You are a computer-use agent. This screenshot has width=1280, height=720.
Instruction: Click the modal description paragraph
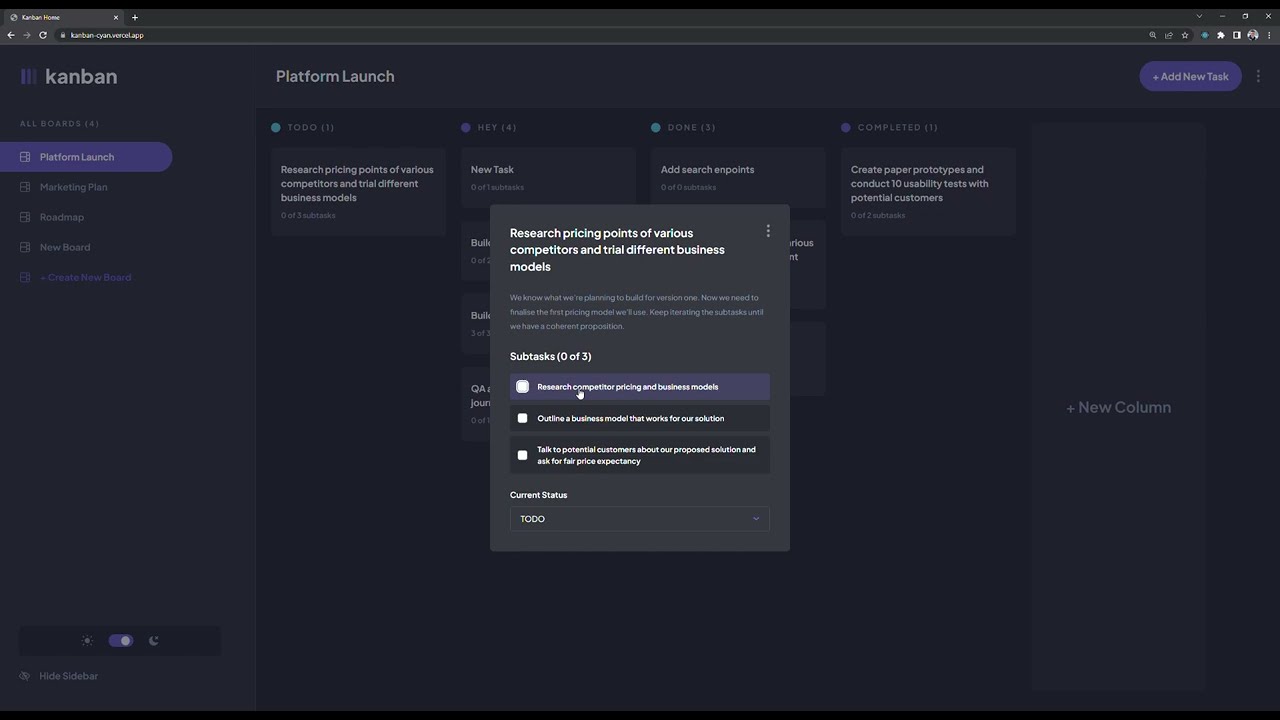pyautogui.click(x=636, y=312)
